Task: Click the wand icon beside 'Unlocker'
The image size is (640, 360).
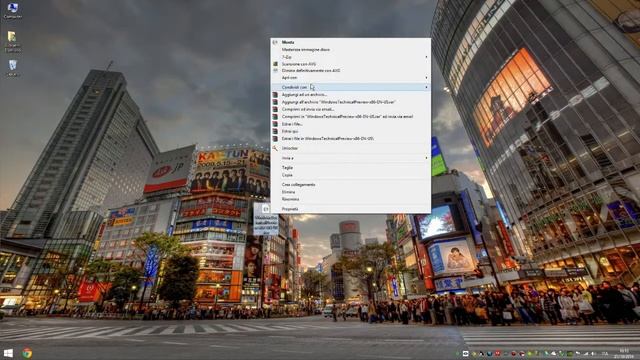Action: point(276,149)
